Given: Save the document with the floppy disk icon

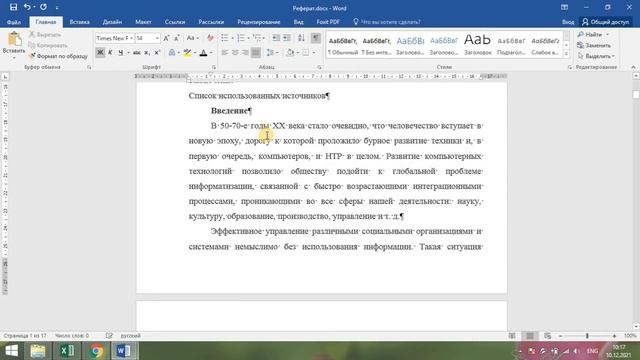Looking at the screenshot, I should tap(13, 7).
